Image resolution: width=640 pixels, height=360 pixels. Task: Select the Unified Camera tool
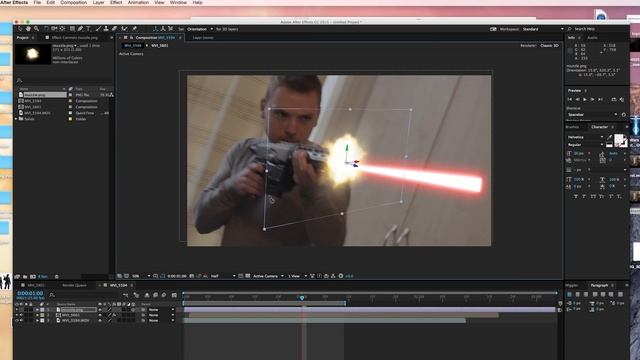pos(54,29)
